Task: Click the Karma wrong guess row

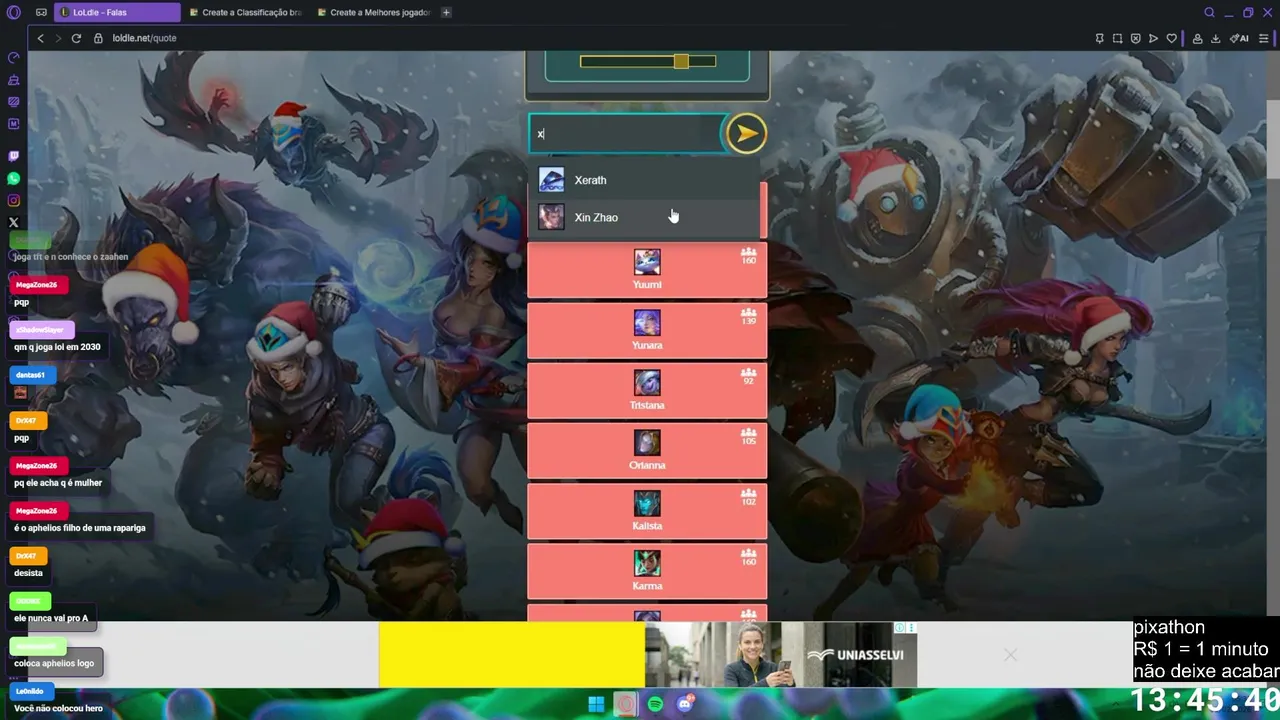Action: (647, 571)
